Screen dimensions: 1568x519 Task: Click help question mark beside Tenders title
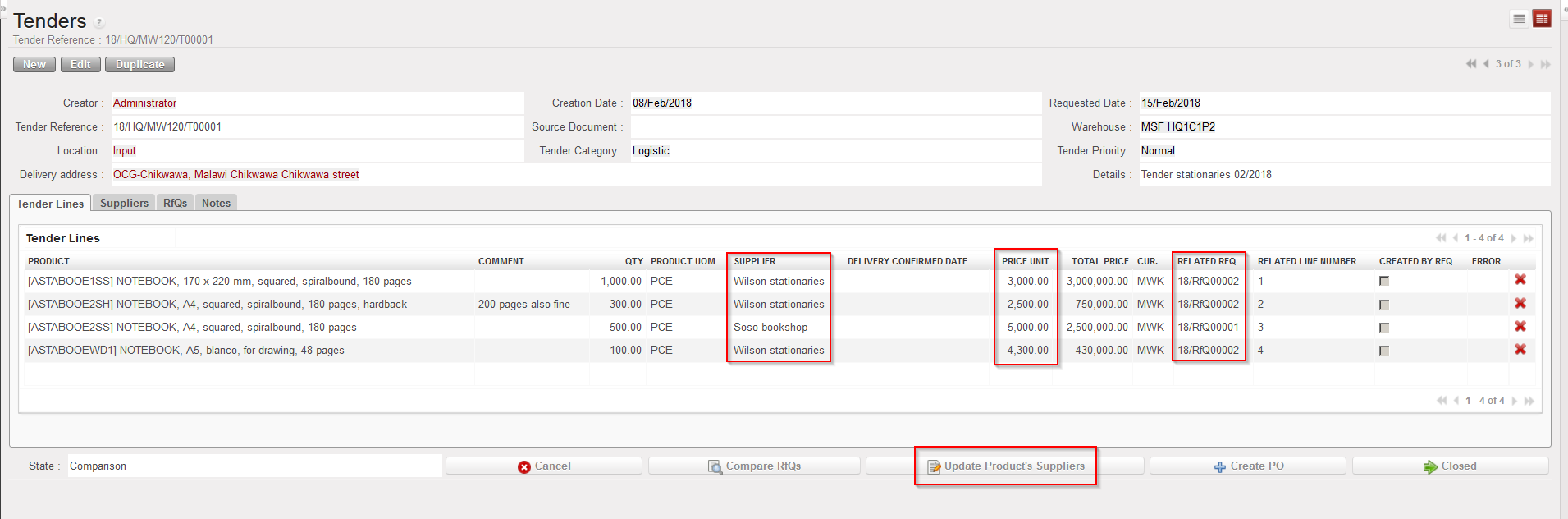pyautogui.click(x=99, y=23)
